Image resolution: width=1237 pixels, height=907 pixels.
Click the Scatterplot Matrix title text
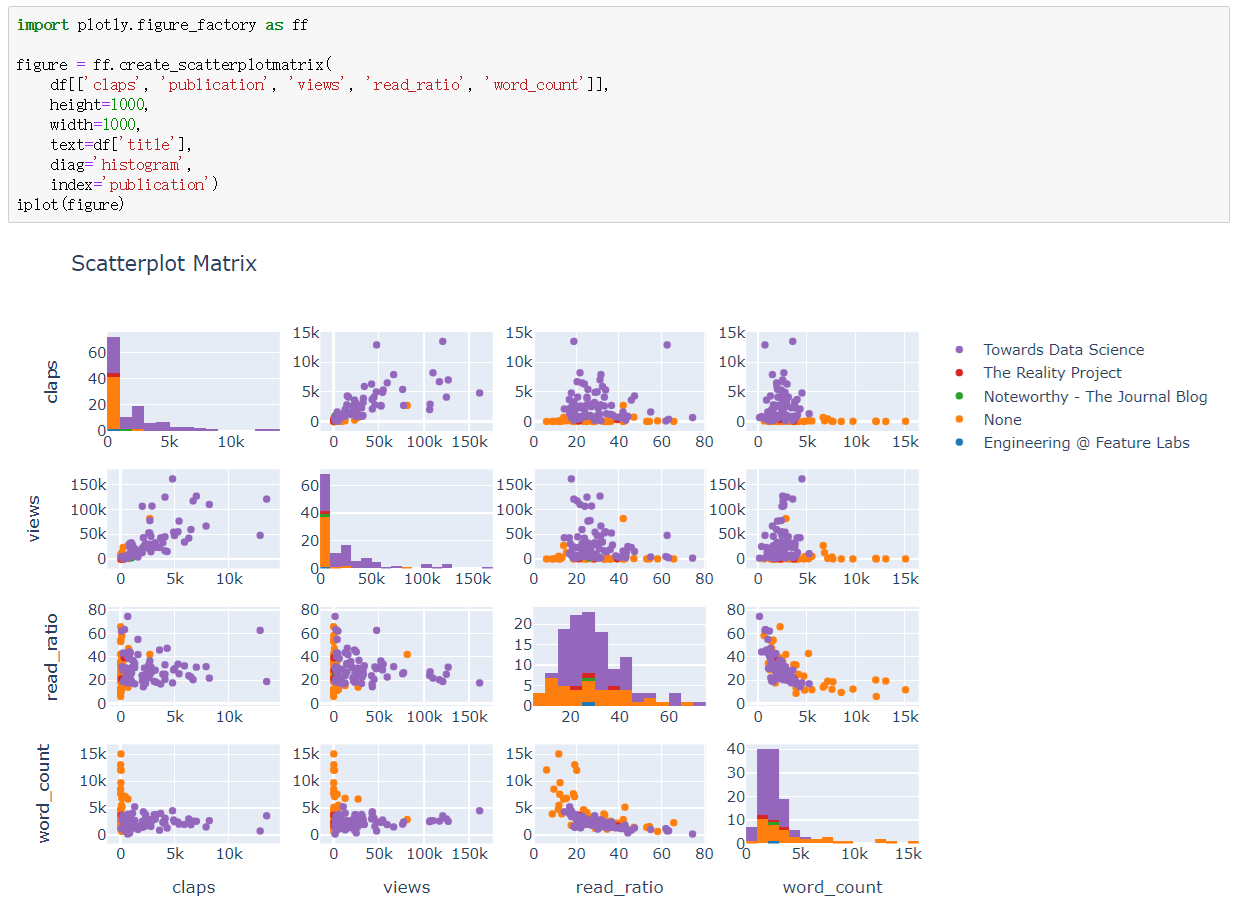163,264
